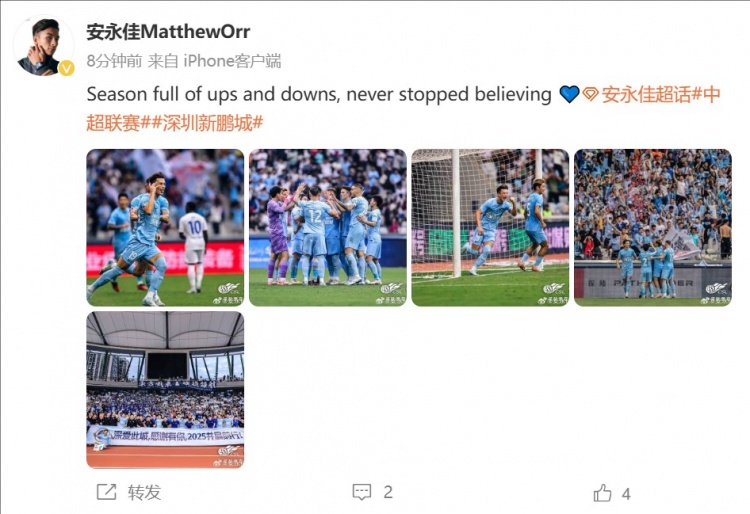This screenshot has height=514, width=750.
Task: Open fifth photo of fans with banner
Action: (165, 389)
